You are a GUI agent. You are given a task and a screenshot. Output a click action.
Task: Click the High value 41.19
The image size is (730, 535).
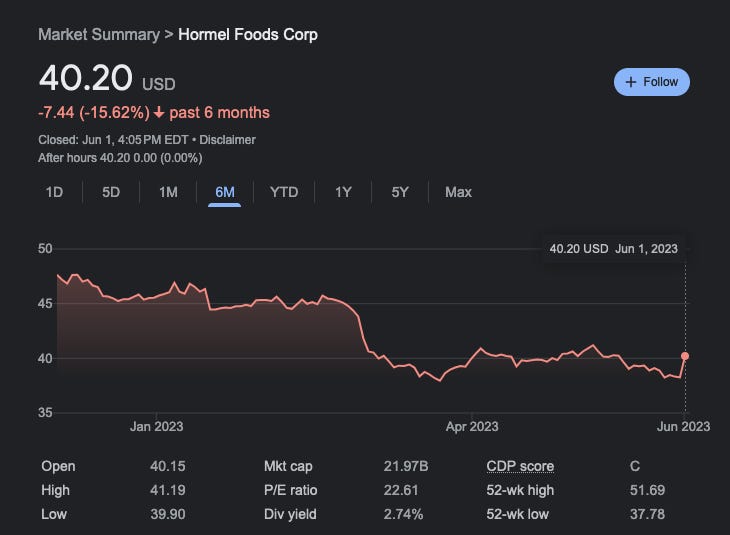(x=168, y=490)
